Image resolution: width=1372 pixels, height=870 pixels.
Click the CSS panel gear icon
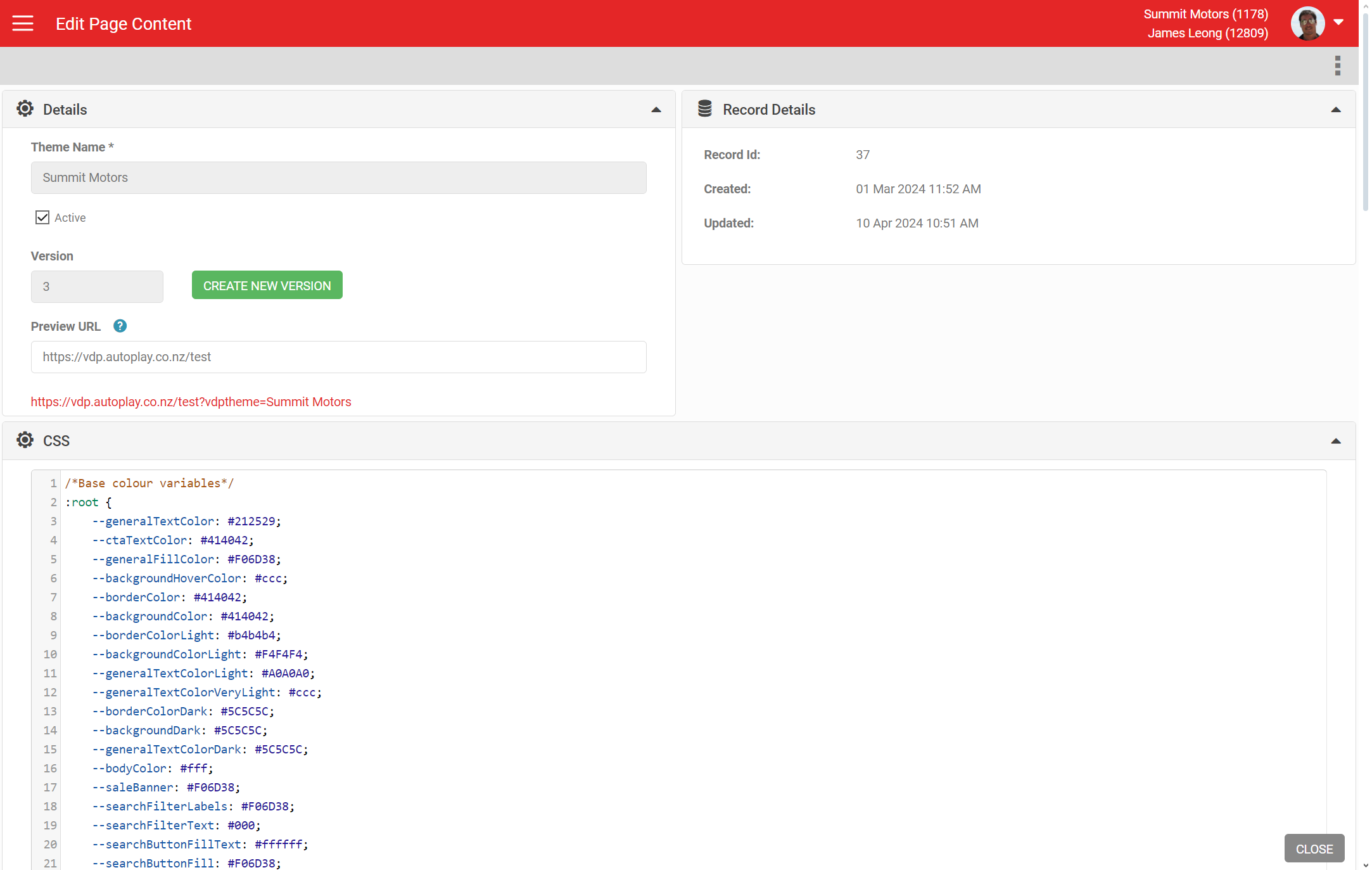[25, 440]
